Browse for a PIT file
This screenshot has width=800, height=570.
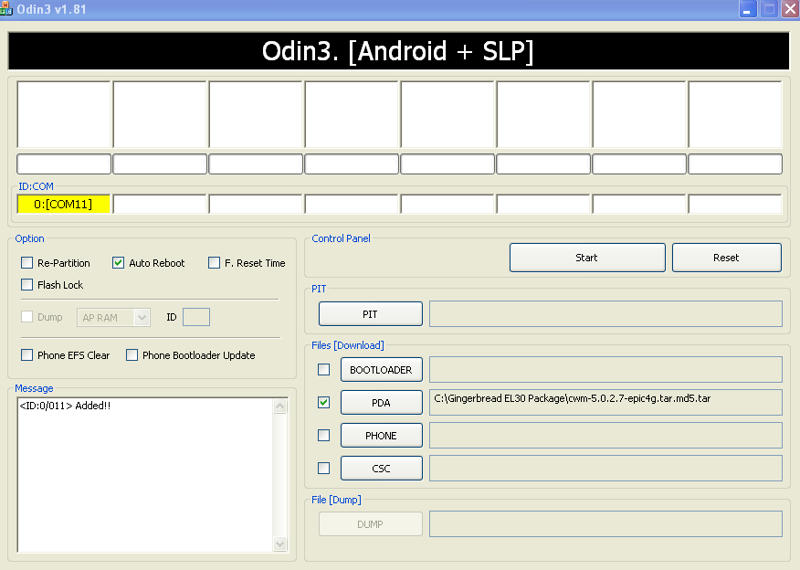(370, 314)
